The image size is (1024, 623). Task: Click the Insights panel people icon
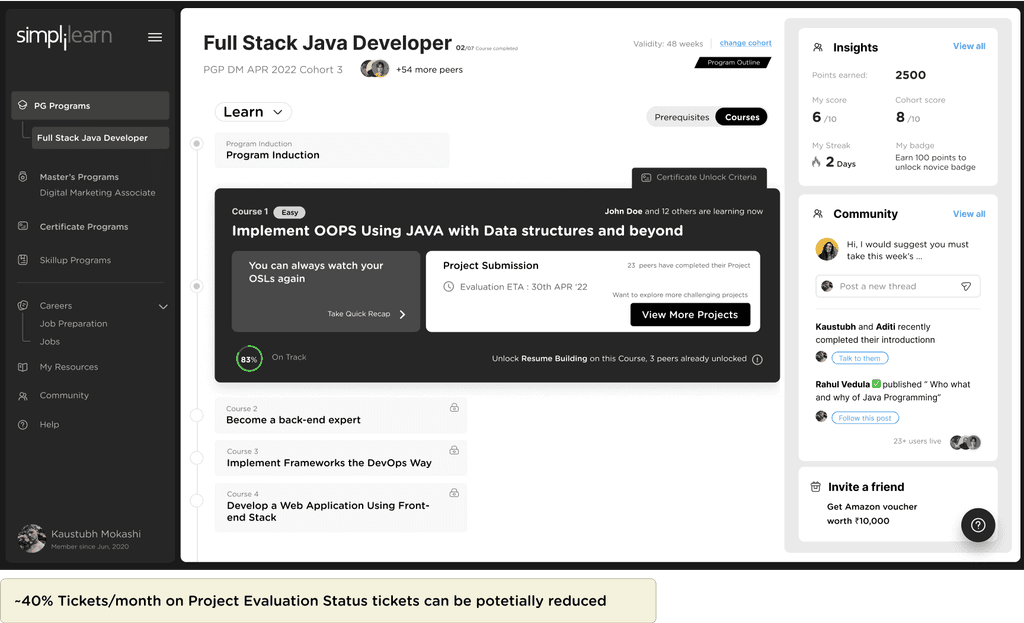[818, 47]
